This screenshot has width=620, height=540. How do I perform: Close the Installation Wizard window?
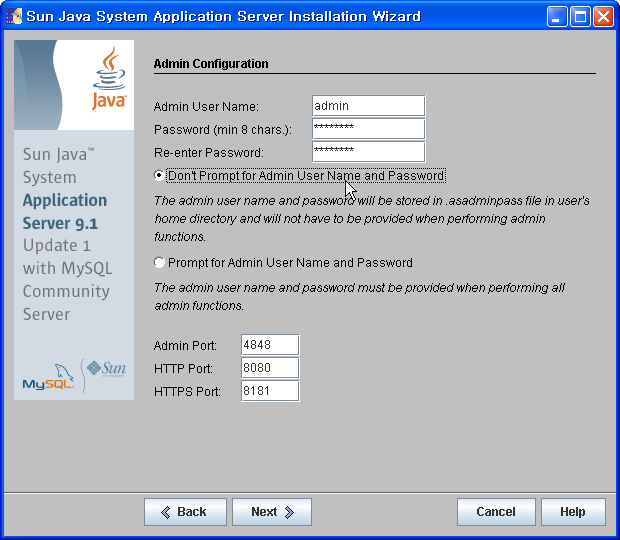point(603,17)
